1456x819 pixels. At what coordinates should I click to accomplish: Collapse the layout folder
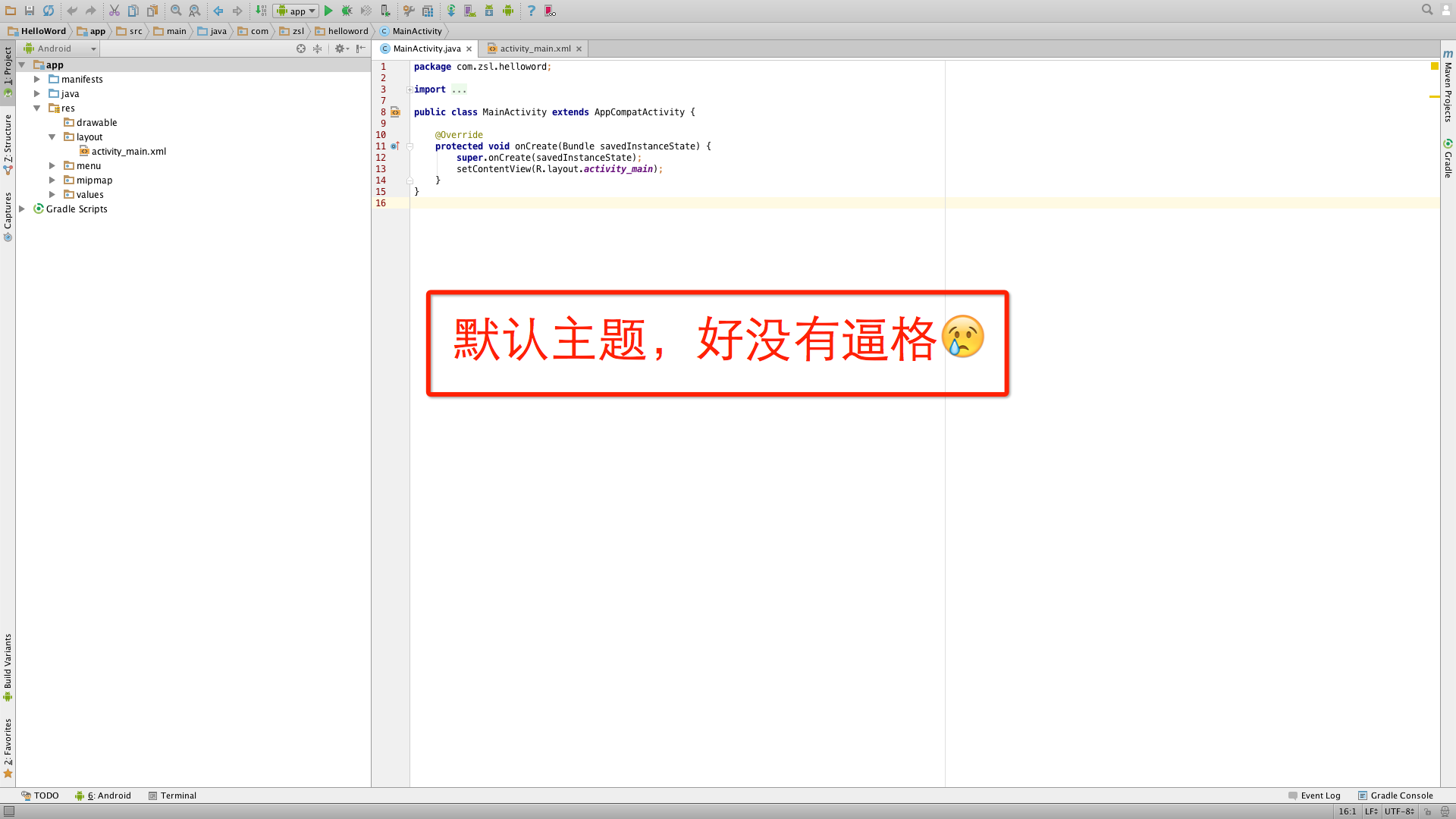52,136
